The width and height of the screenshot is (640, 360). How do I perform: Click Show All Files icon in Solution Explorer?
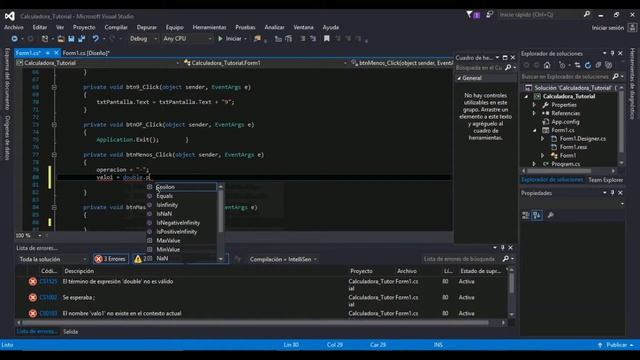coord(609,65)
